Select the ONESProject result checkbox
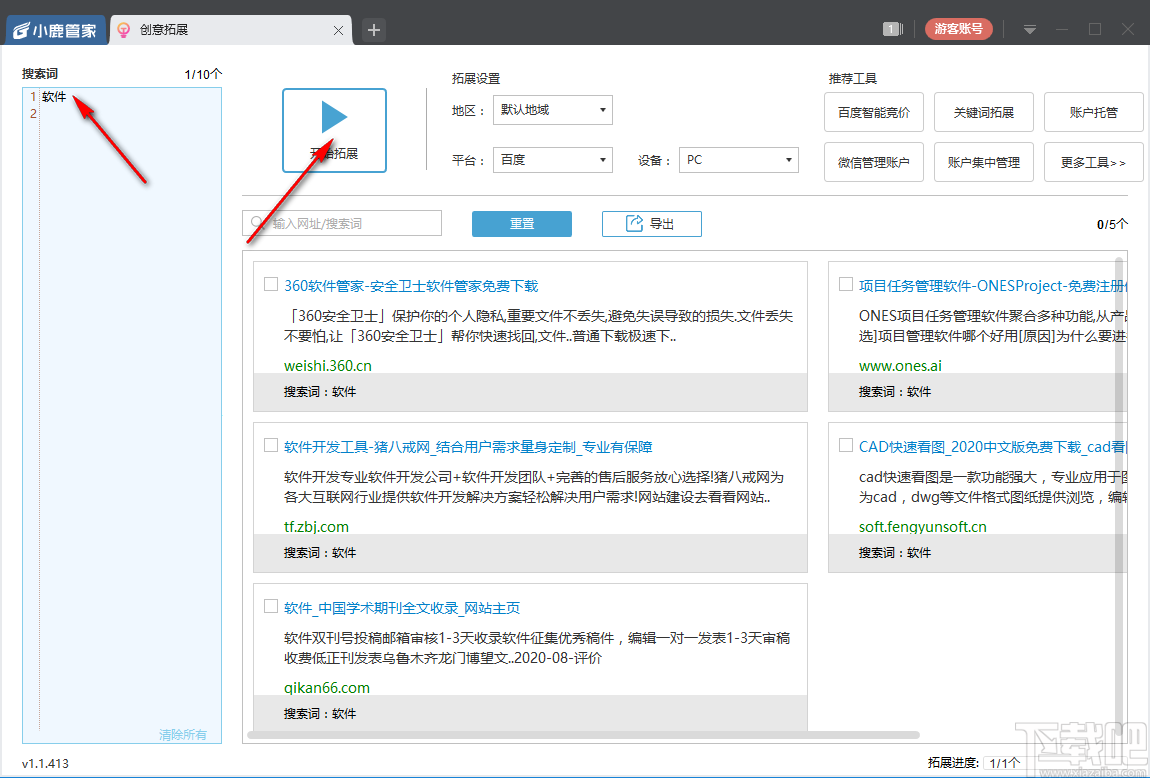 845,283
